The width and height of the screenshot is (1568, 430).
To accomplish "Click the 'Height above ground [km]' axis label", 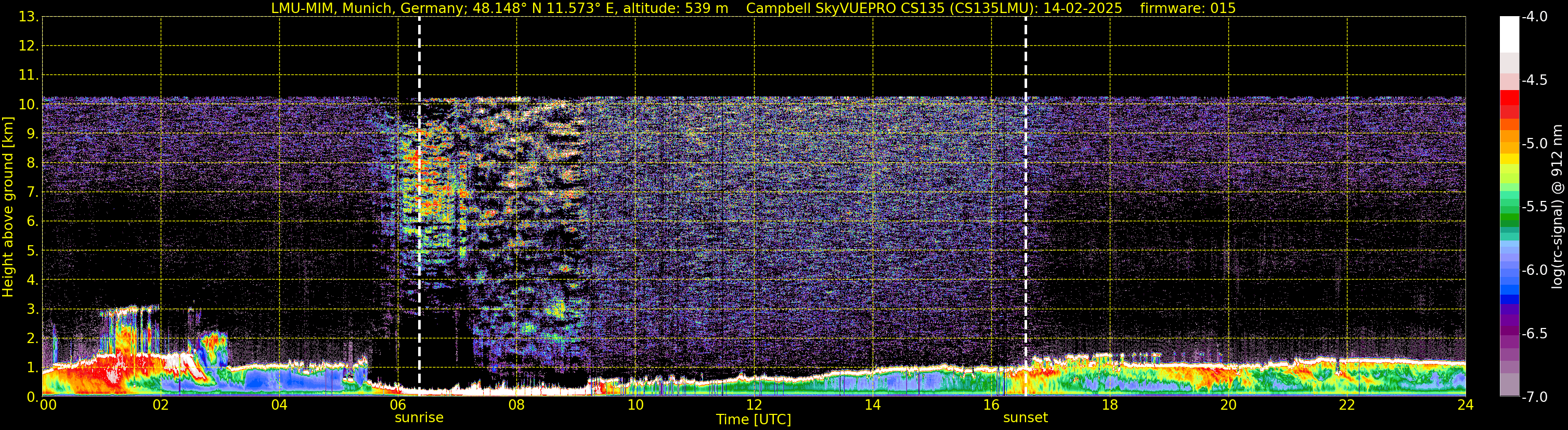I will tap(8, 207).
